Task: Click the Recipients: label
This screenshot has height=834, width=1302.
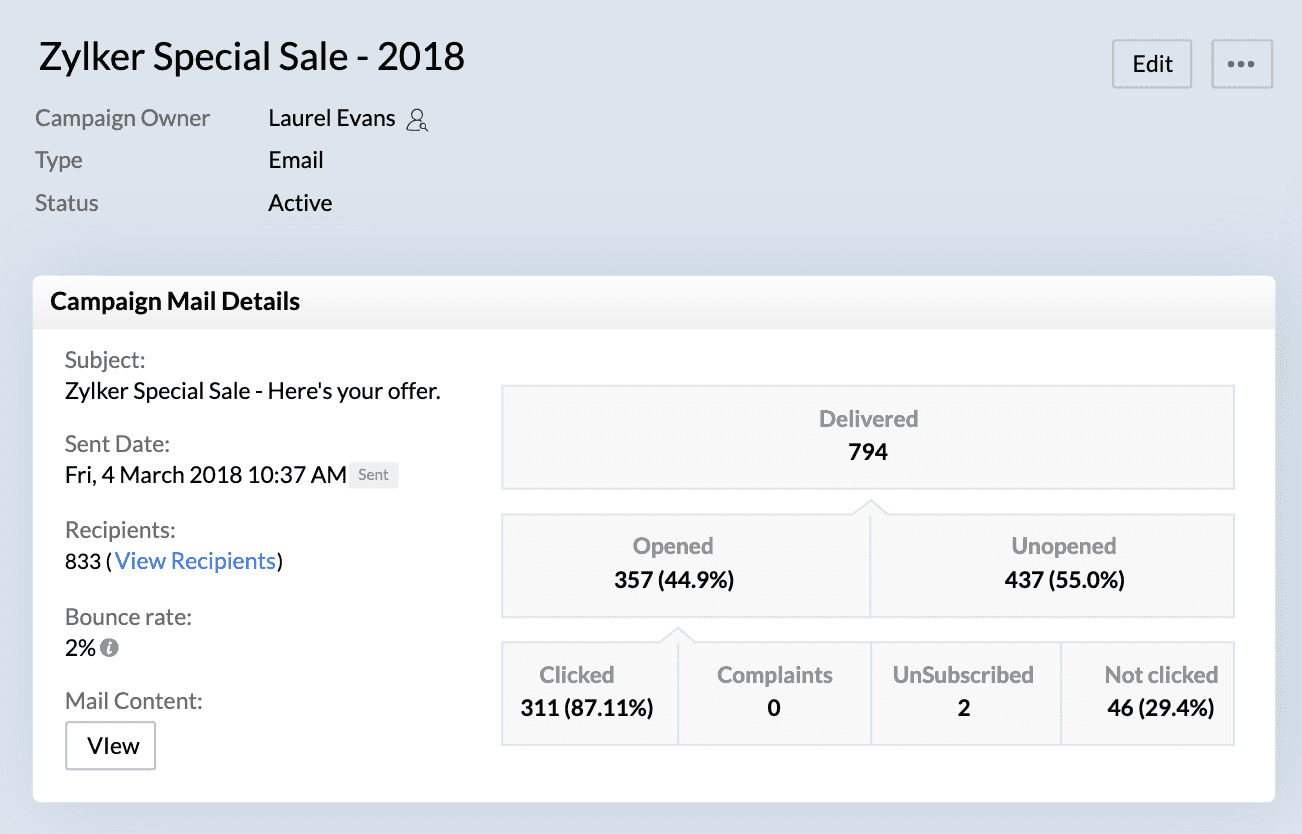Action: [x=120, y=530]
